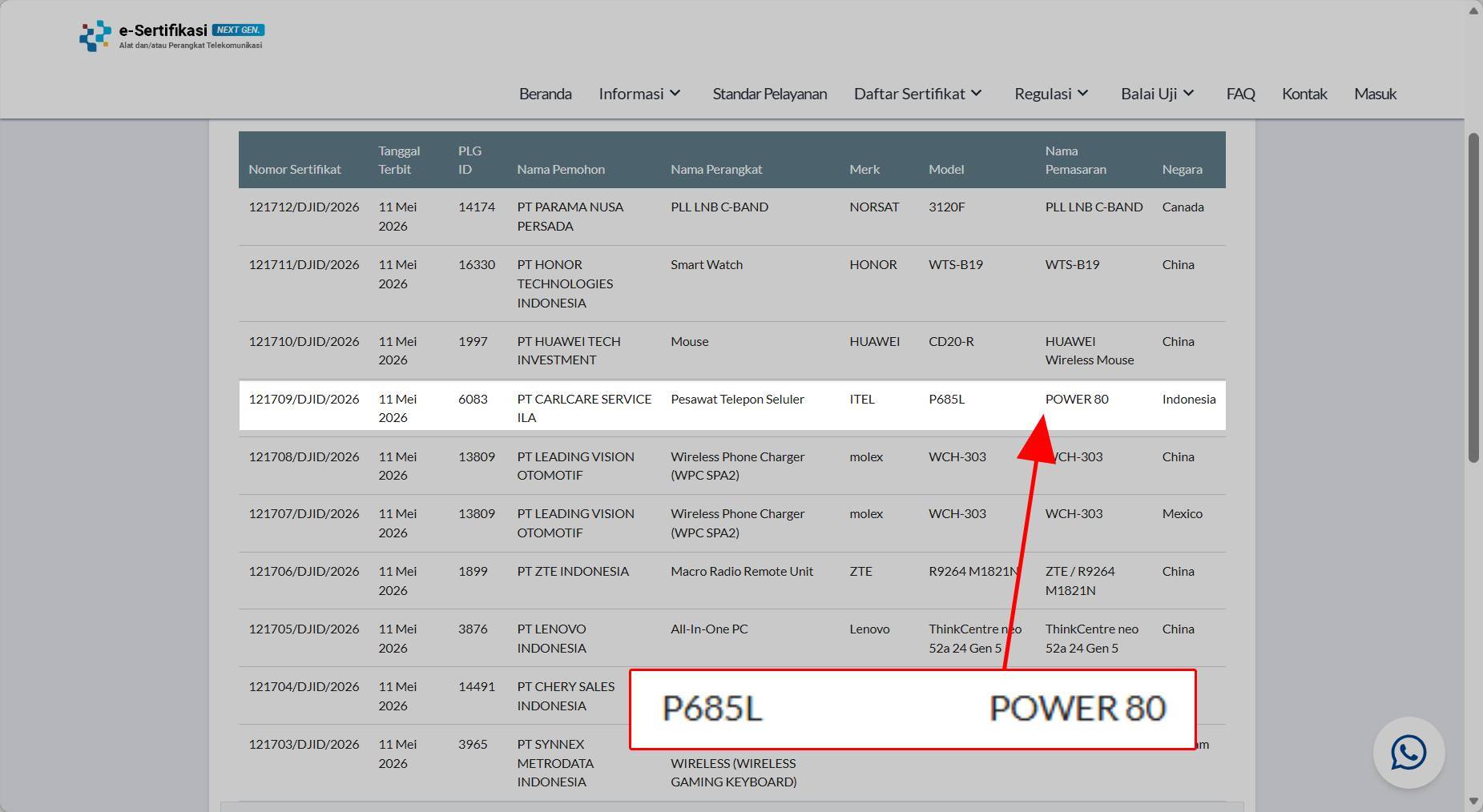Screen dimensions: 1483x812
Task: Open the WhatsApp chat button
Action: tap(1408, 753)
